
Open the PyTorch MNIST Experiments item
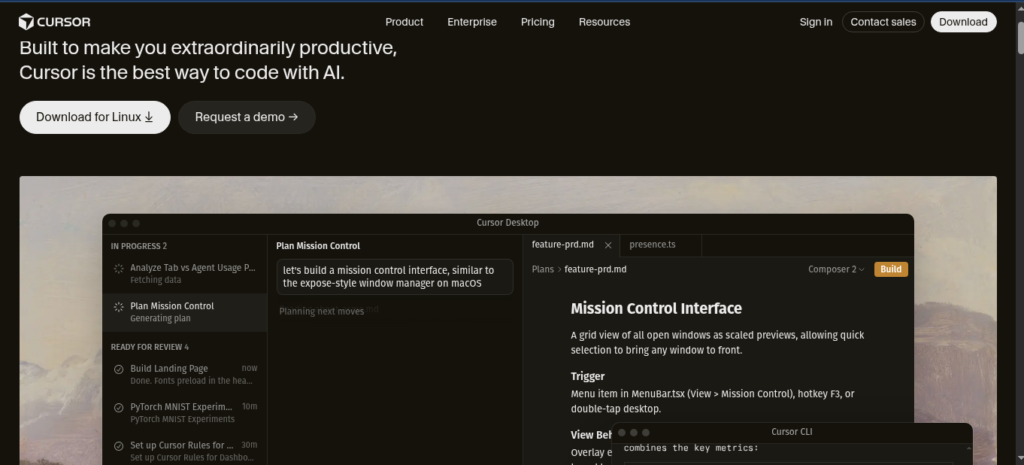[185, 413]
